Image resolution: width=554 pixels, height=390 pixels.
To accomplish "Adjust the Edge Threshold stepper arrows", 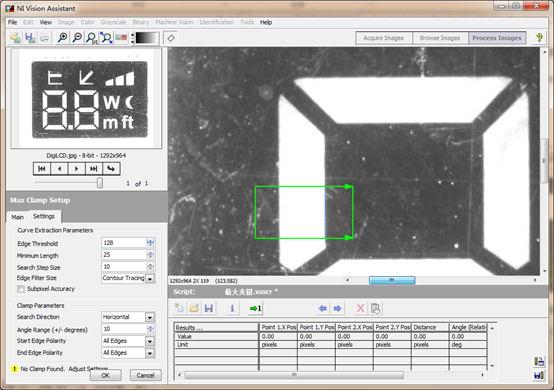I will point(150,242).
